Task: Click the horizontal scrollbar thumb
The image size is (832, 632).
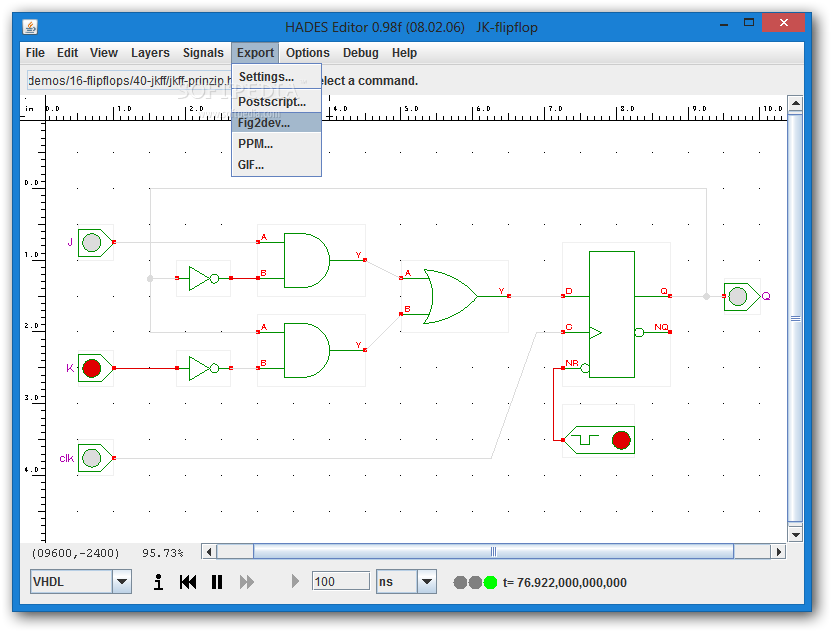Action: click(493, 552)
